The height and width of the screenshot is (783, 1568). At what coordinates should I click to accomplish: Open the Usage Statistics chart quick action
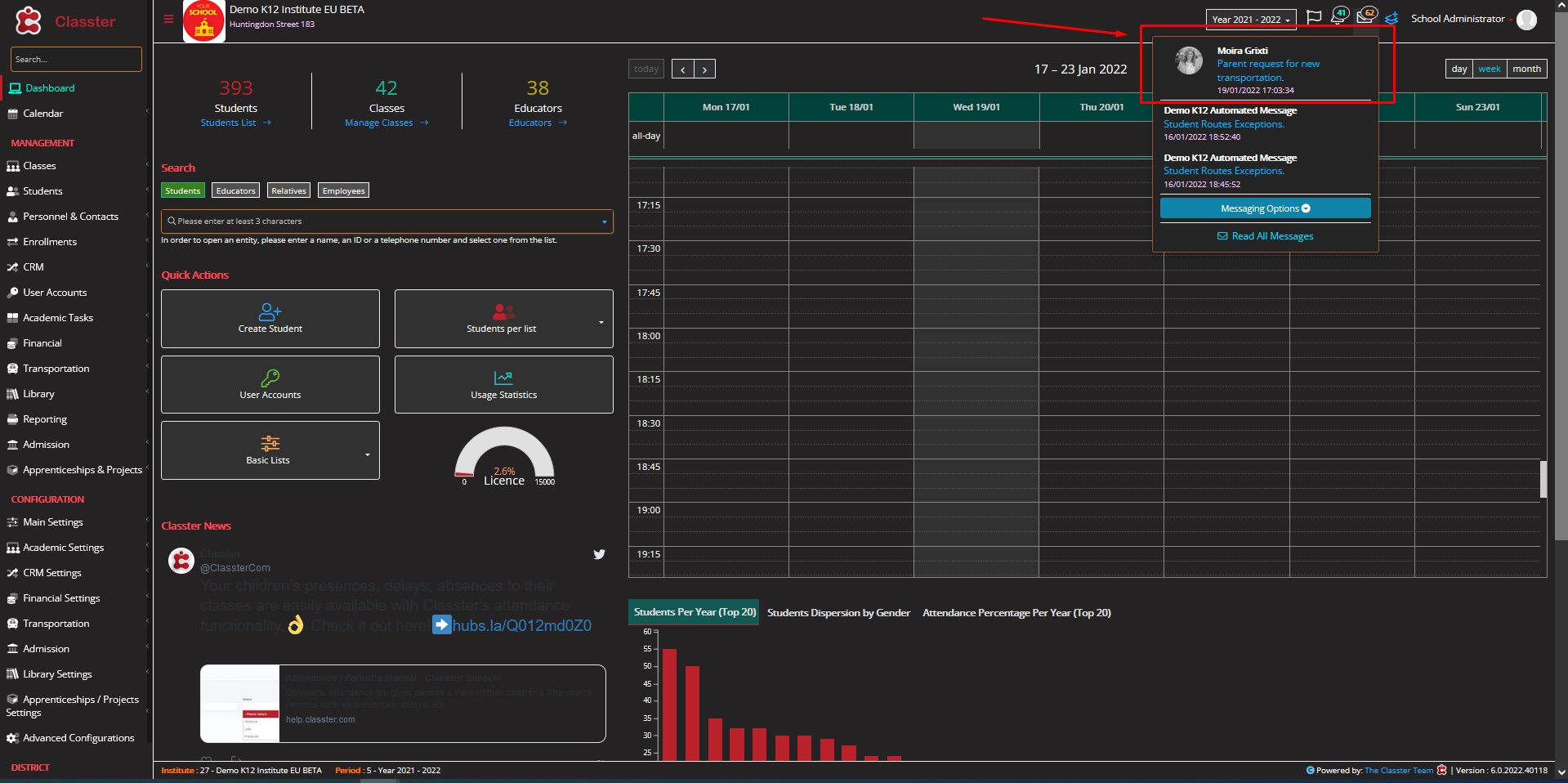pyautogui.click(x=504, y=384)
